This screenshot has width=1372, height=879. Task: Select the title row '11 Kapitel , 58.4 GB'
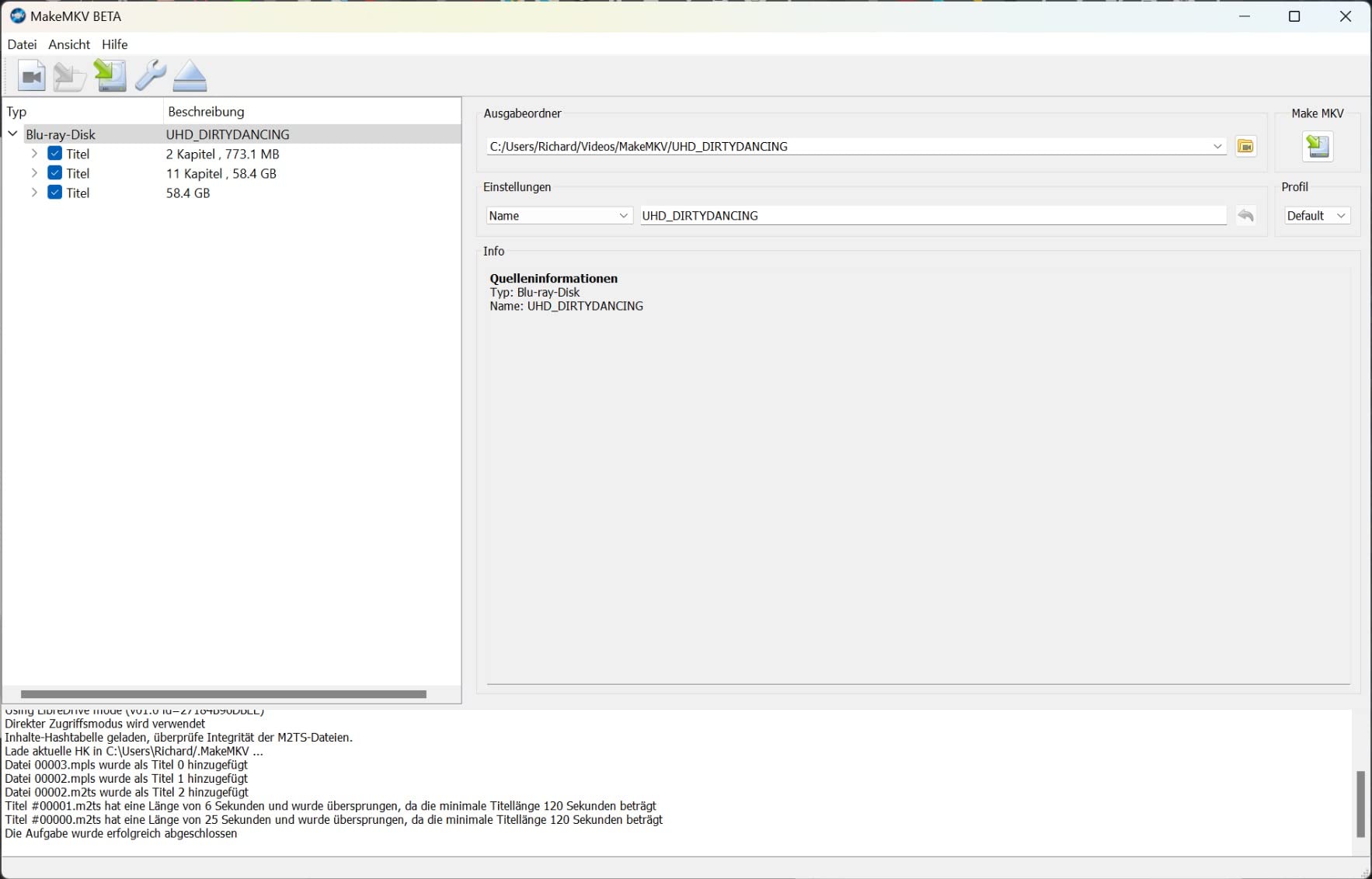232,173
